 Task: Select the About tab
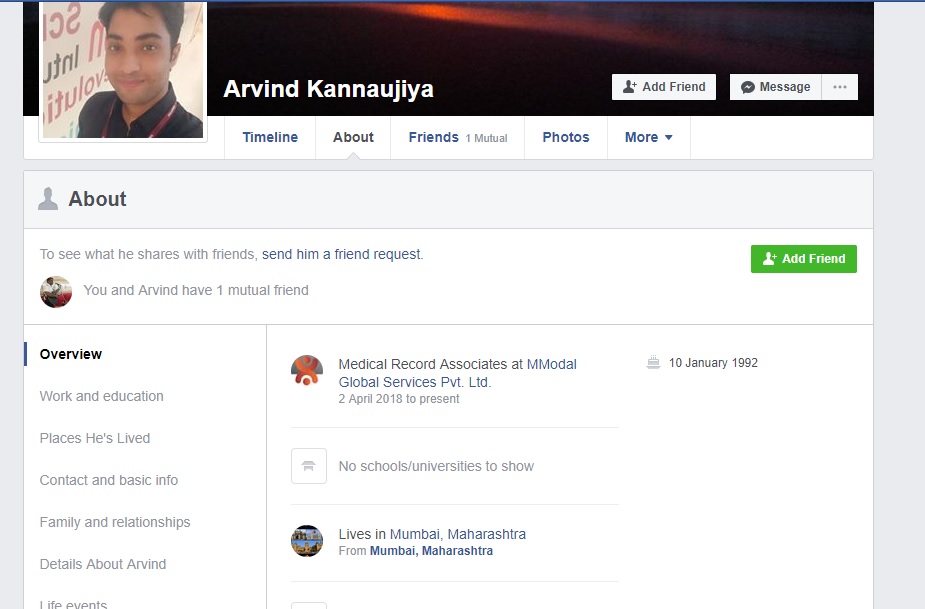point(353,137)
